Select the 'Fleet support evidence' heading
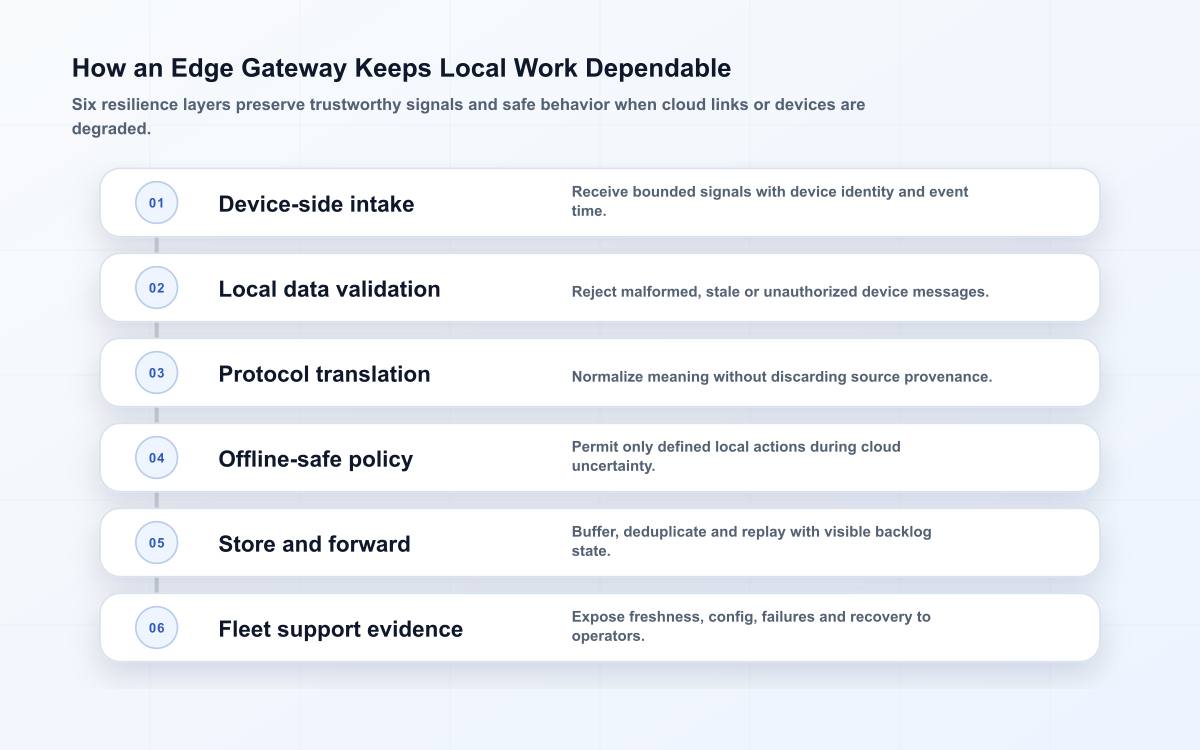Image resolution: width=1200 pixels, height=750 pixels. pyautogui.click(x=340, y=629)
